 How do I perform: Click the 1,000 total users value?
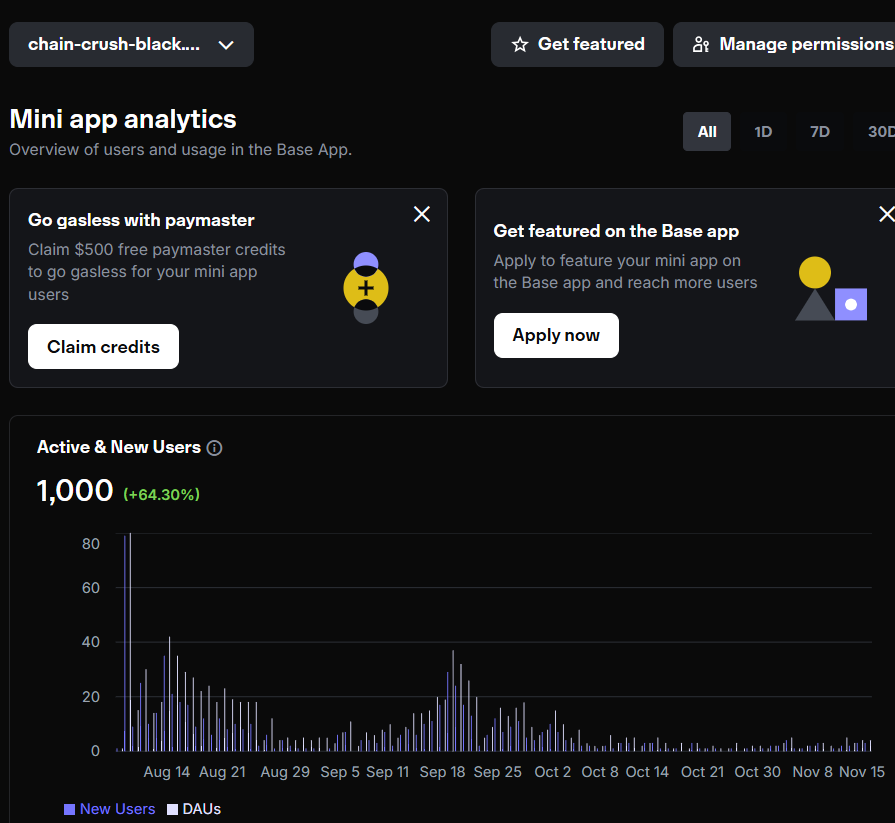[x=75, y=491]
